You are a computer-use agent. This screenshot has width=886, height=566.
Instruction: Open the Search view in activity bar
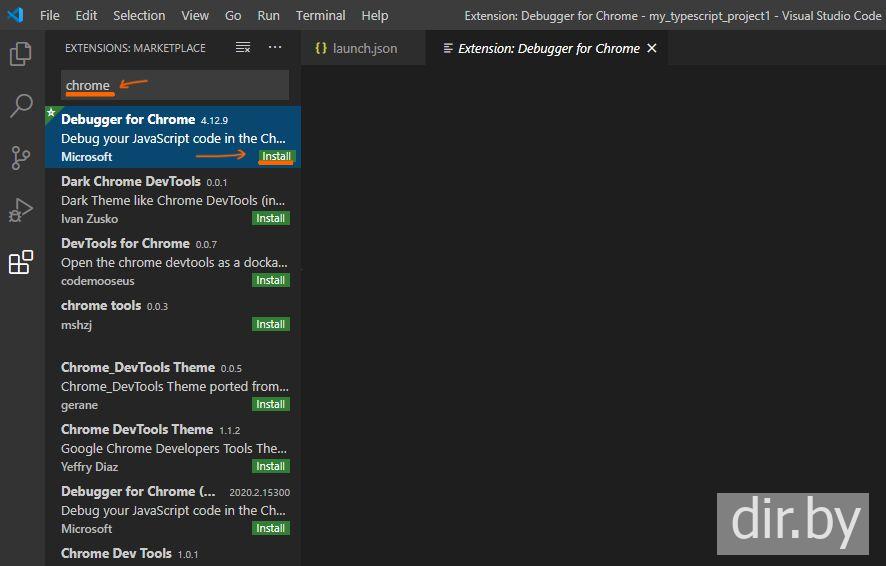point(21,106)
